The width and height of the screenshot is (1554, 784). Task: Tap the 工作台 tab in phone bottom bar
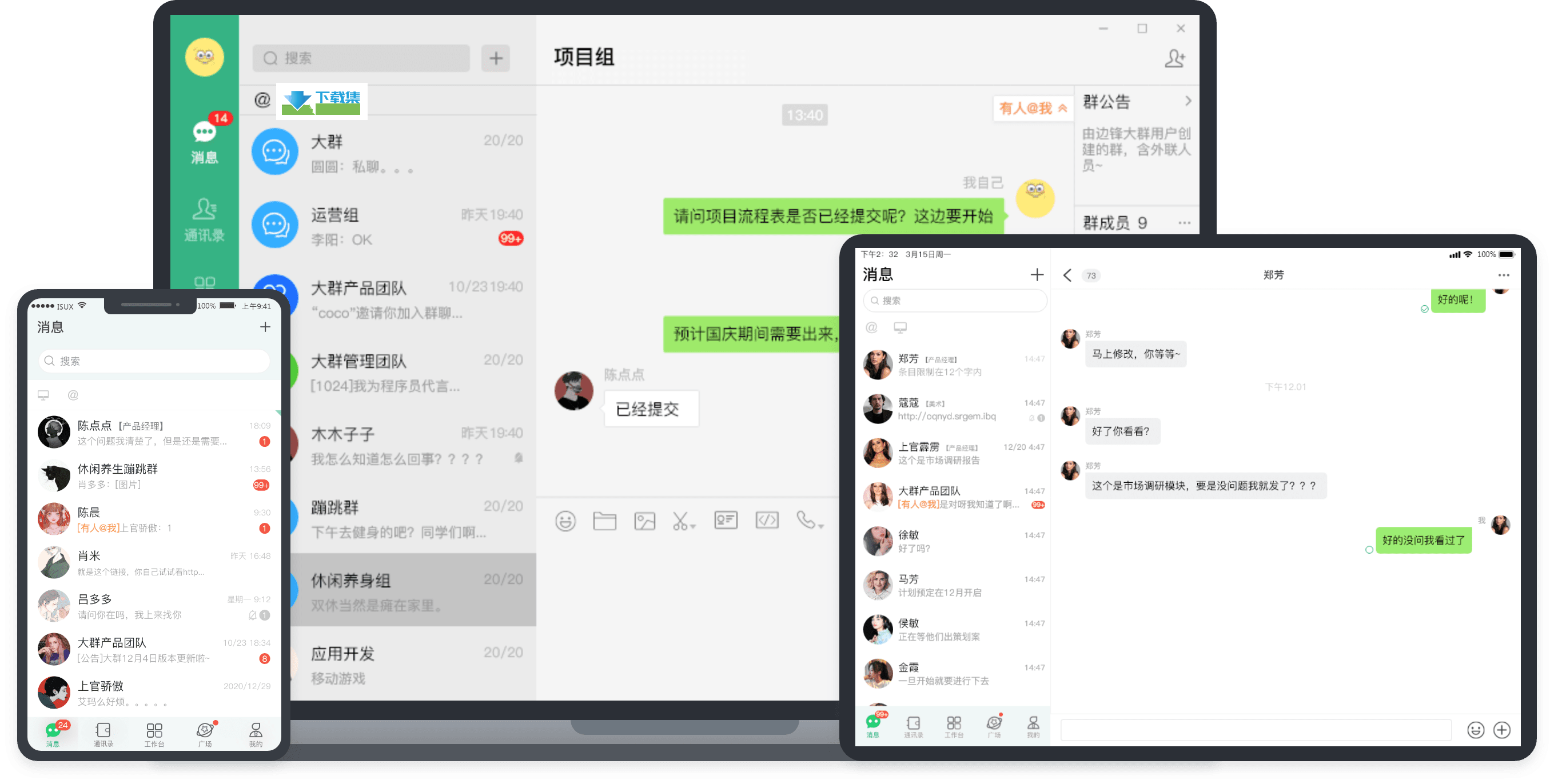coord(154,734)
